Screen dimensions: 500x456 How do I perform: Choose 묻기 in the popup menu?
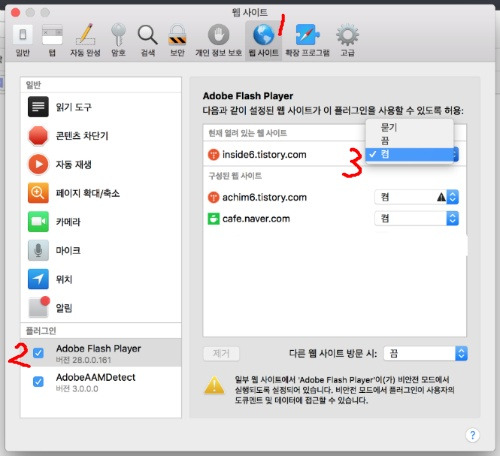(410, 127)
